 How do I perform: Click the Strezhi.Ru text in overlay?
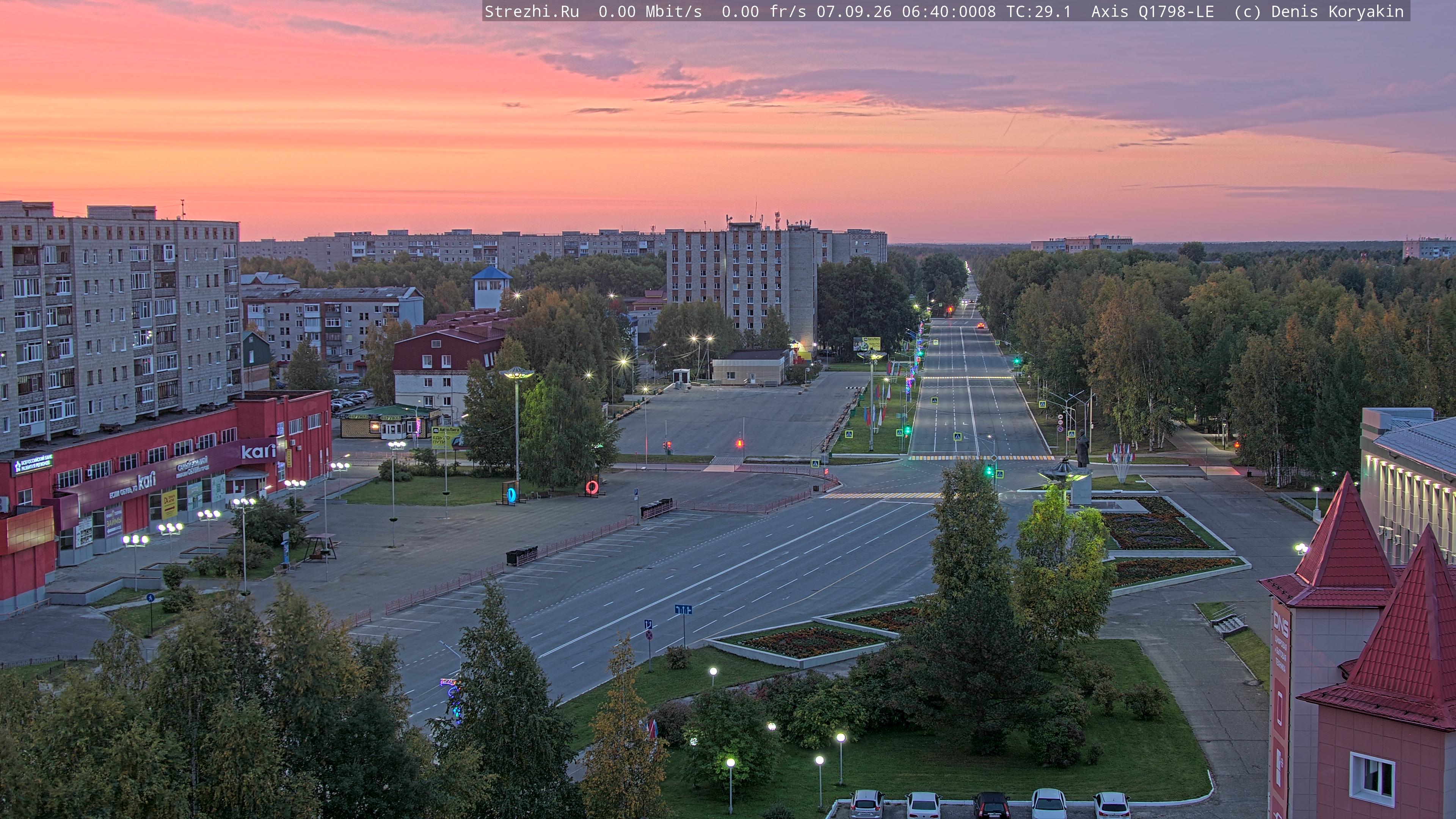532,11
